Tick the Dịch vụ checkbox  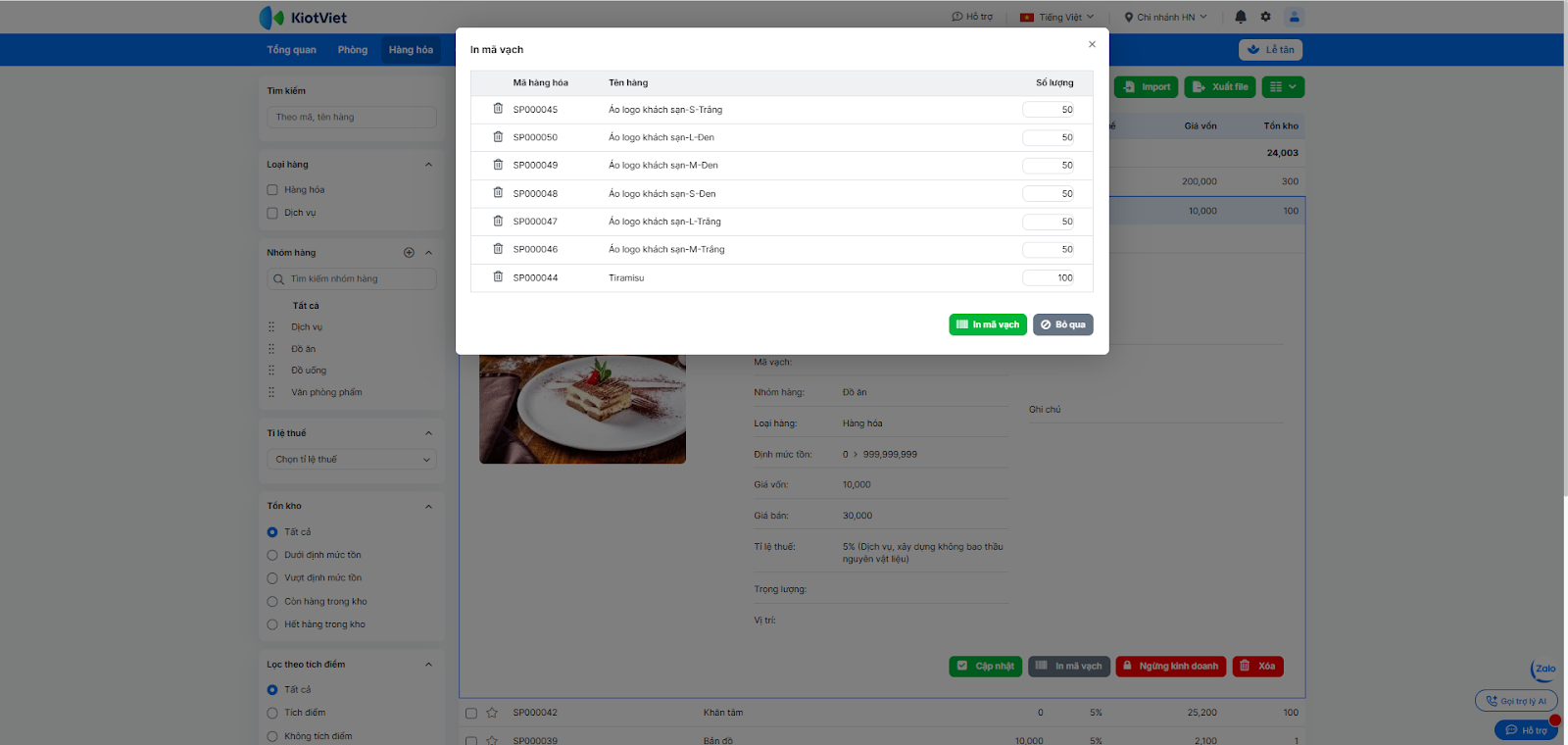(272, 213)
